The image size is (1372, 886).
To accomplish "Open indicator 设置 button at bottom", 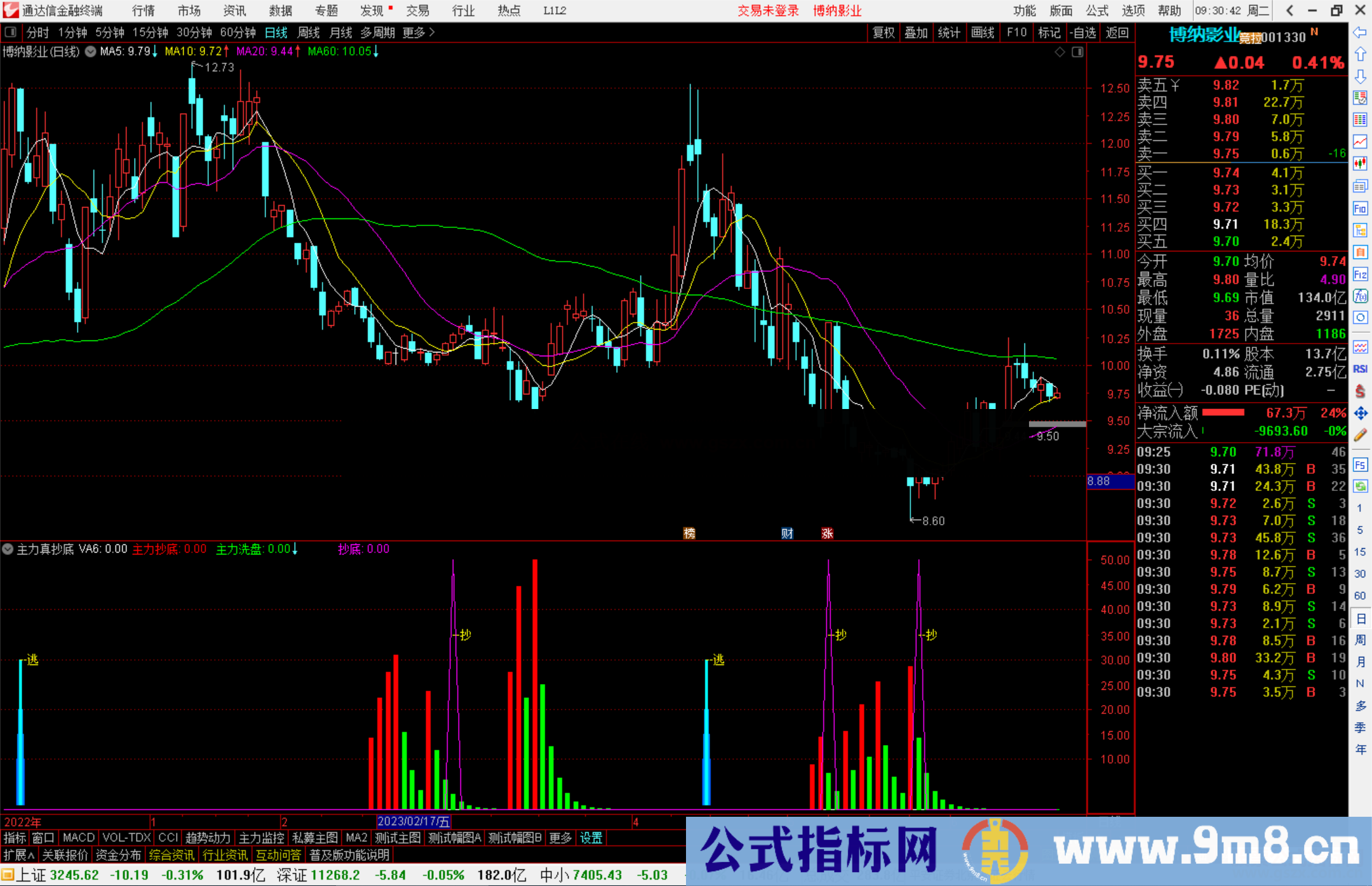I will coord(591,838).
